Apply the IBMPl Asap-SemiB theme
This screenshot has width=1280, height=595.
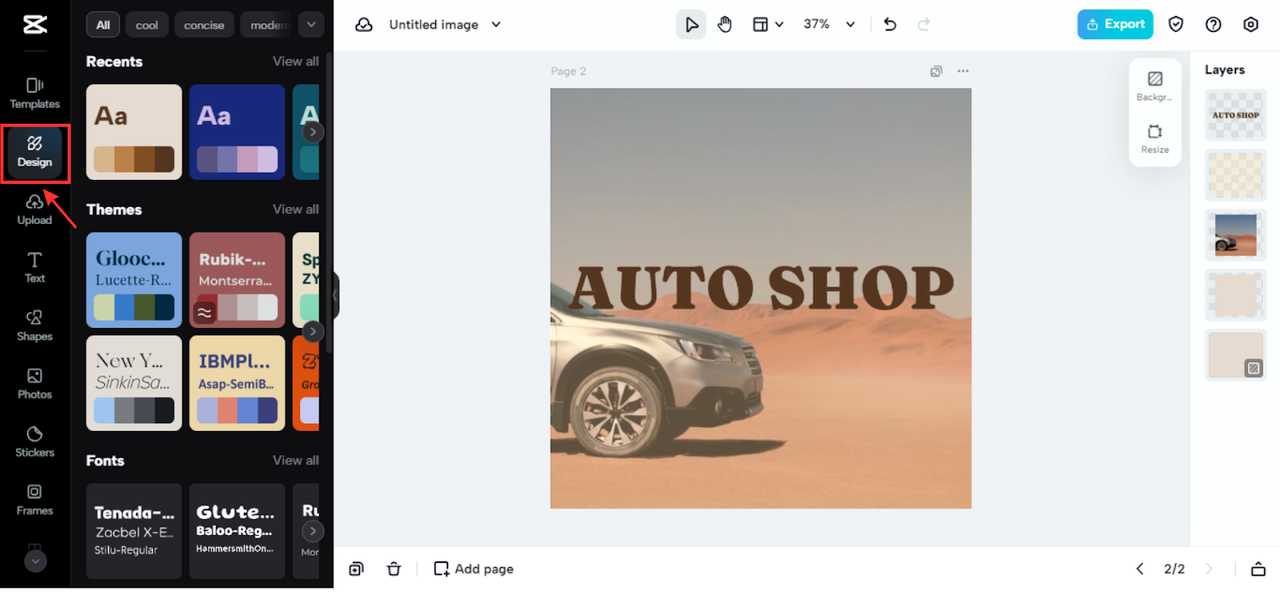pyautogui.click(x=237, y=383)
